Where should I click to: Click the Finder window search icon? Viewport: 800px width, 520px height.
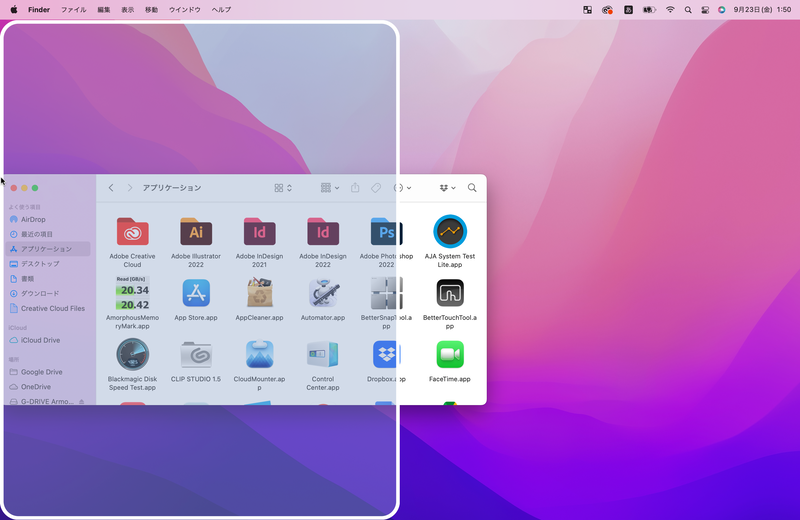click(x=472, y=188)
